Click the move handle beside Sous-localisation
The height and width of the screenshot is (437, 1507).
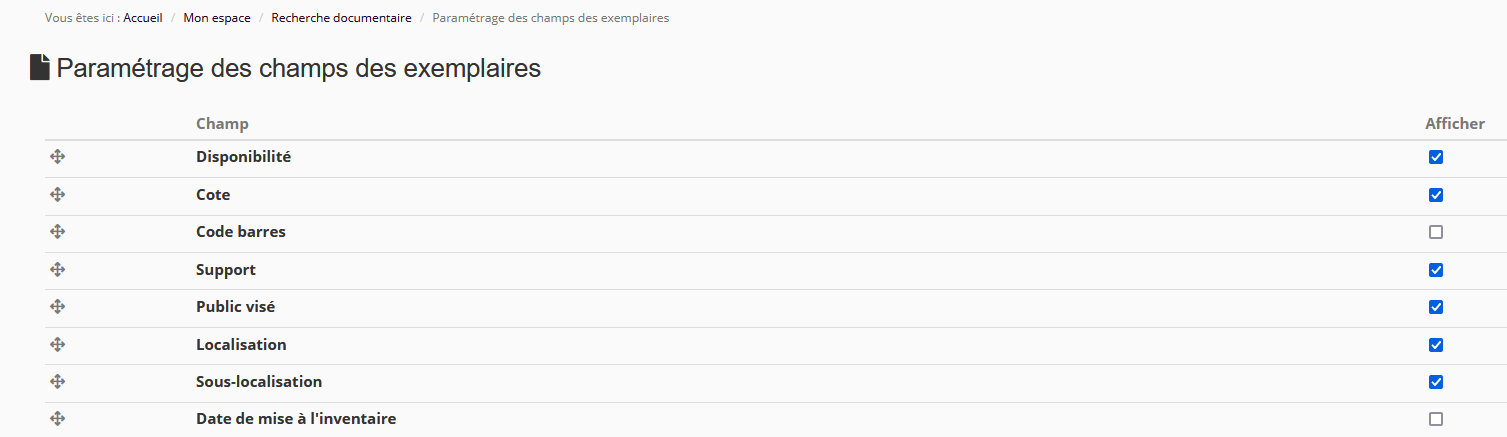58,382
